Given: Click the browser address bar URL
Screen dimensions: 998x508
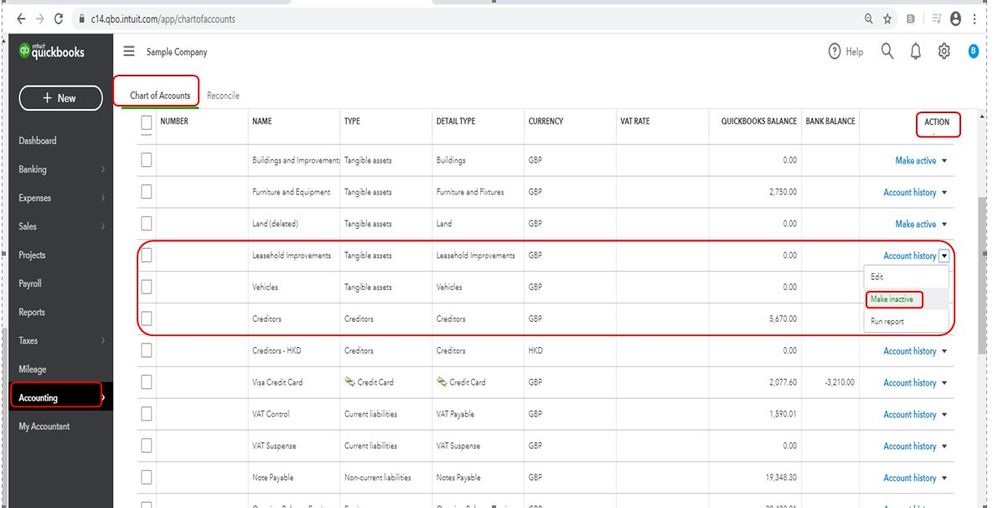Looking at the screenshot, I should point(163,19).
